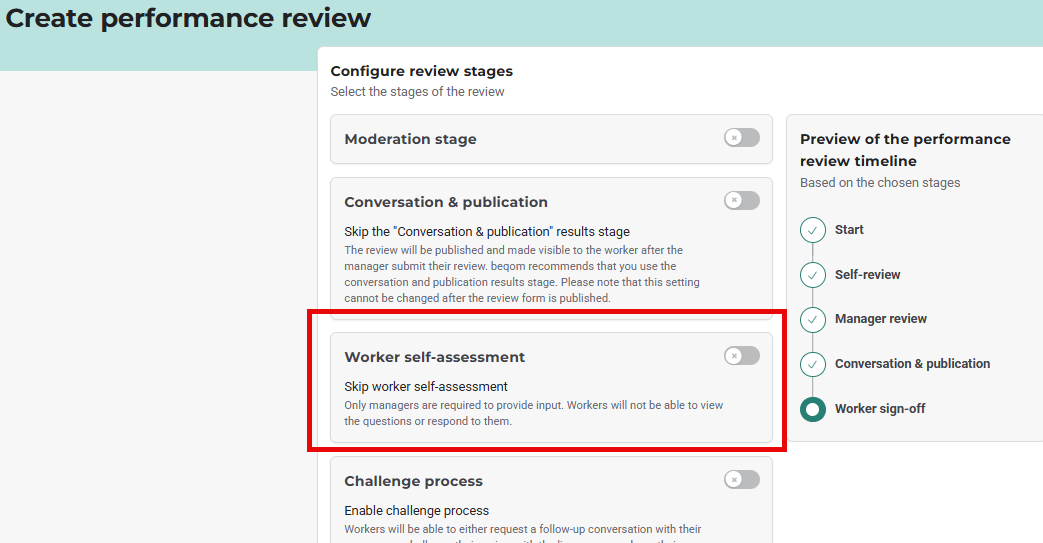The image size is (1043, 543).
Task: Turn on Skip worker self-assessment switch
Action: tap(741, 356)
